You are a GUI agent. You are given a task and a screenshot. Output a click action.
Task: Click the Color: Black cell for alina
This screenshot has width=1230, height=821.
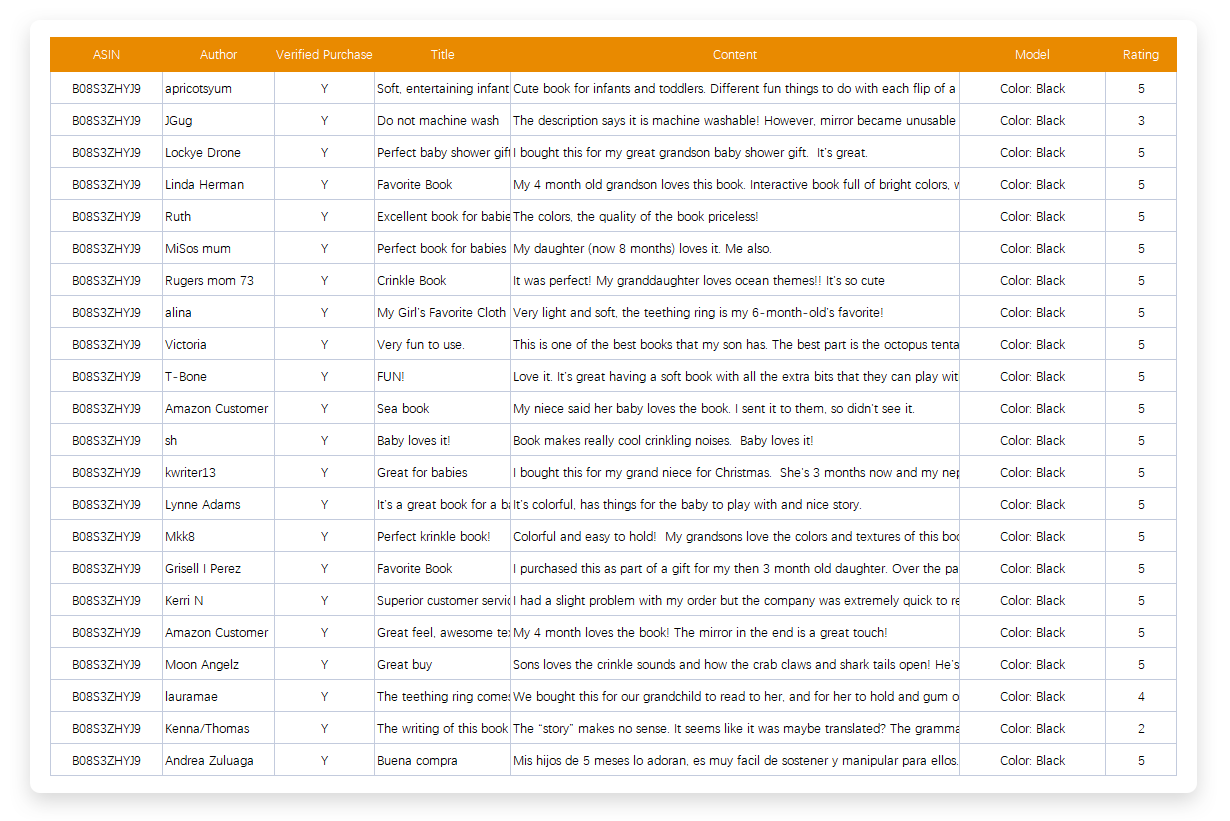(1032, 312)
